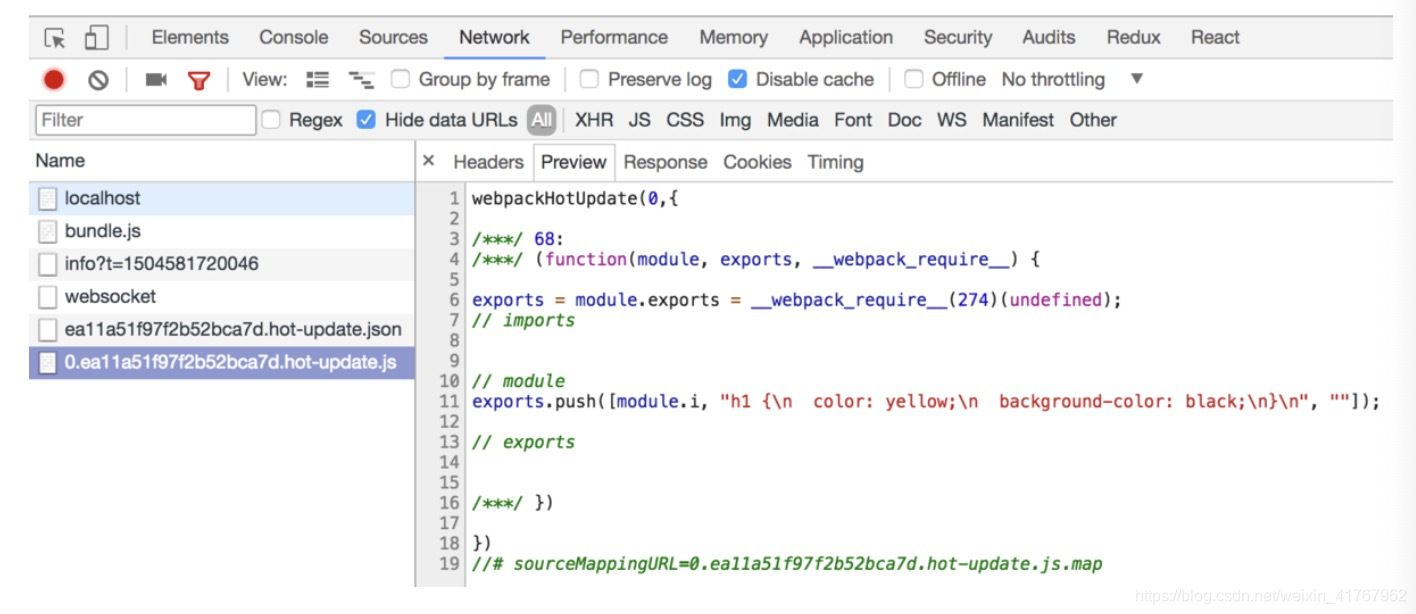Filter requests by Media
The height and width of the screenshot is (614, 1416).
point(793,120)
